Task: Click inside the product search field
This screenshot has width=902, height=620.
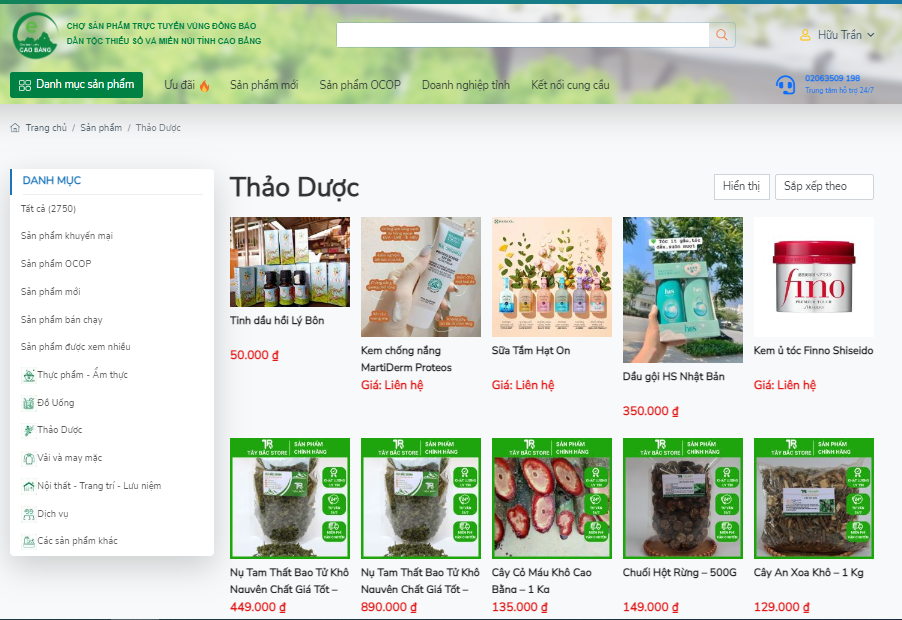Action: [522, 35]
